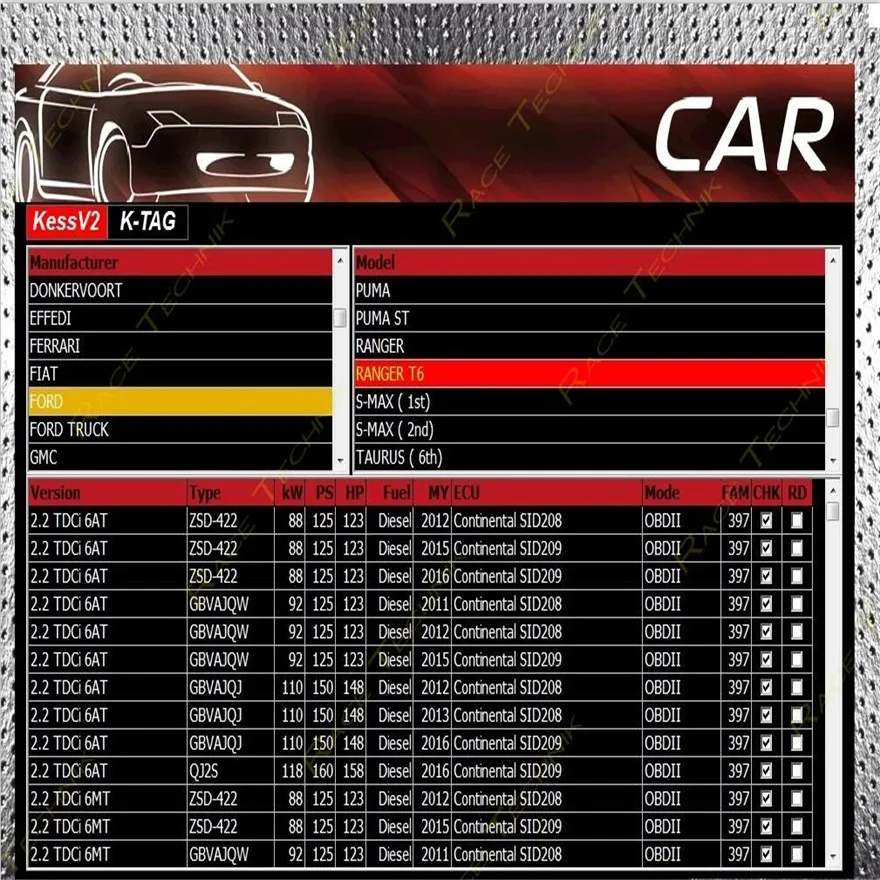The image size is (880, 880).
Task: Sort by the ECU column header
Action: (547, 493)
